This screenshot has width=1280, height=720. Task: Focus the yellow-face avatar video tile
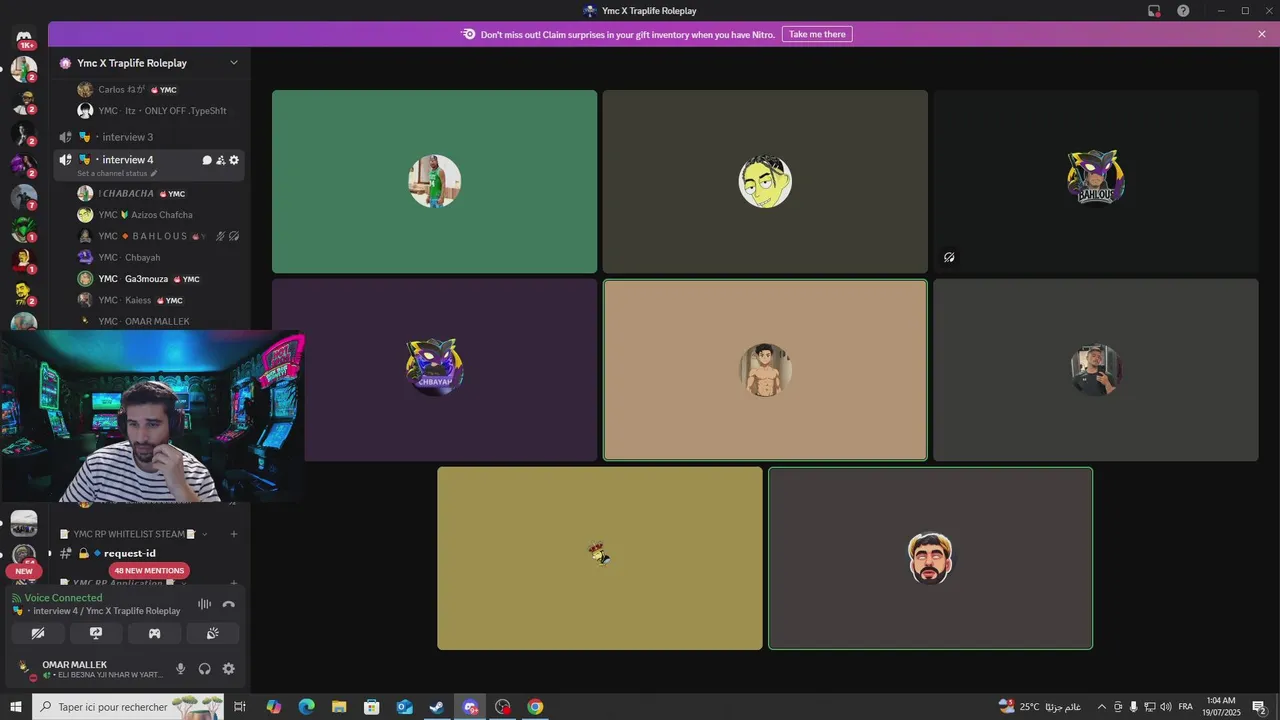765,181
